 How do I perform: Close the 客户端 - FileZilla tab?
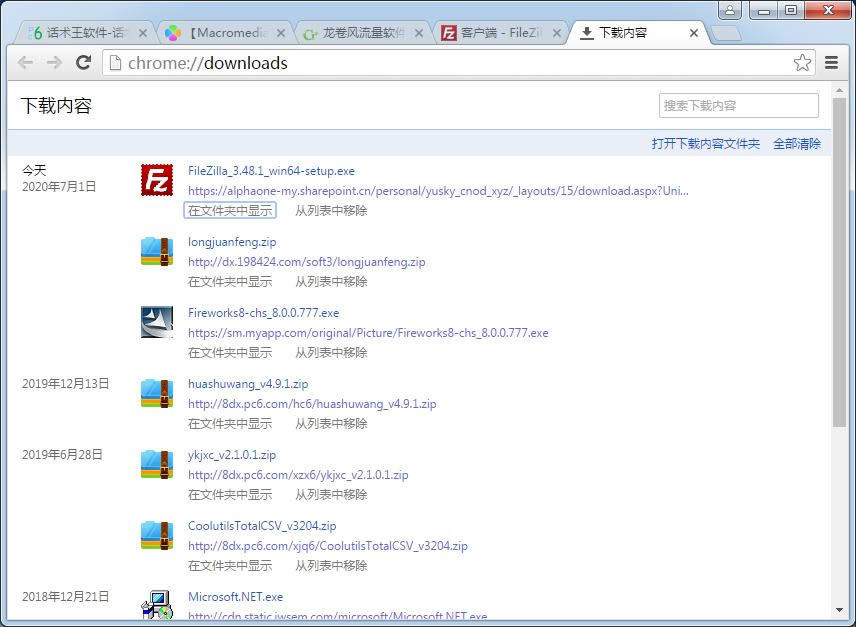click(x=557, y=33)
